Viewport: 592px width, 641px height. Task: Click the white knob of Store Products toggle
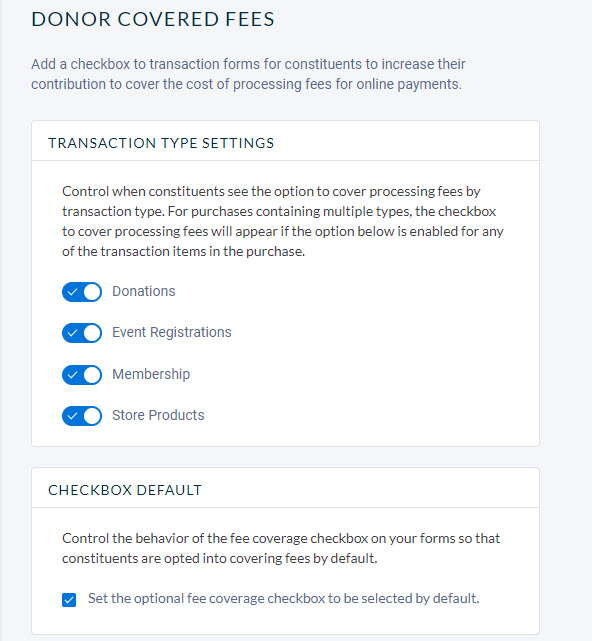pyautogui.click(x=92, y=416)
